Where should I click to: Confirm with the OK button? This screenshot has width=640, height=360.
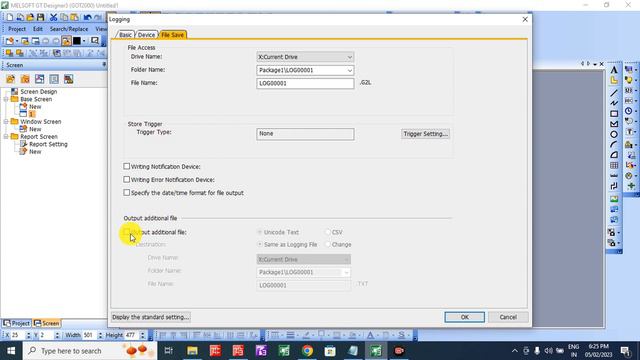click(464, 317)
